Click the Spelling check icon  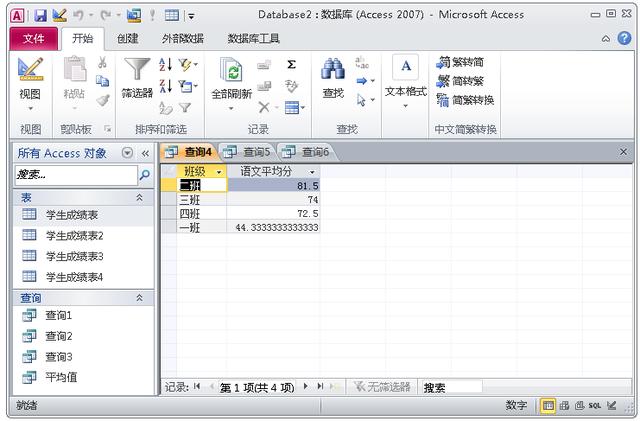[x=291, y=86]
